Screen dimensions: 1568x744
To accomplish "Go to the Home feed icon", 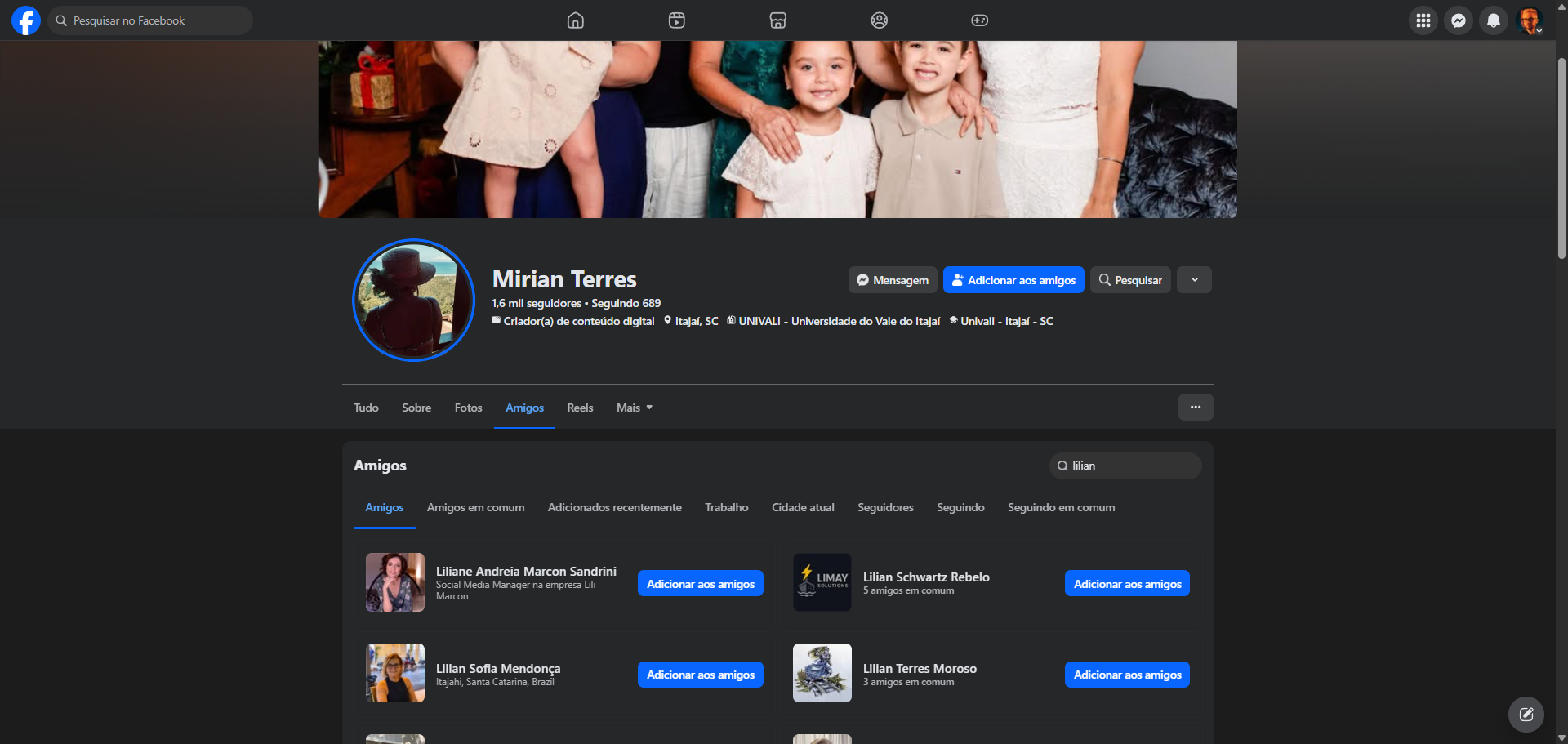I will 576,20.
